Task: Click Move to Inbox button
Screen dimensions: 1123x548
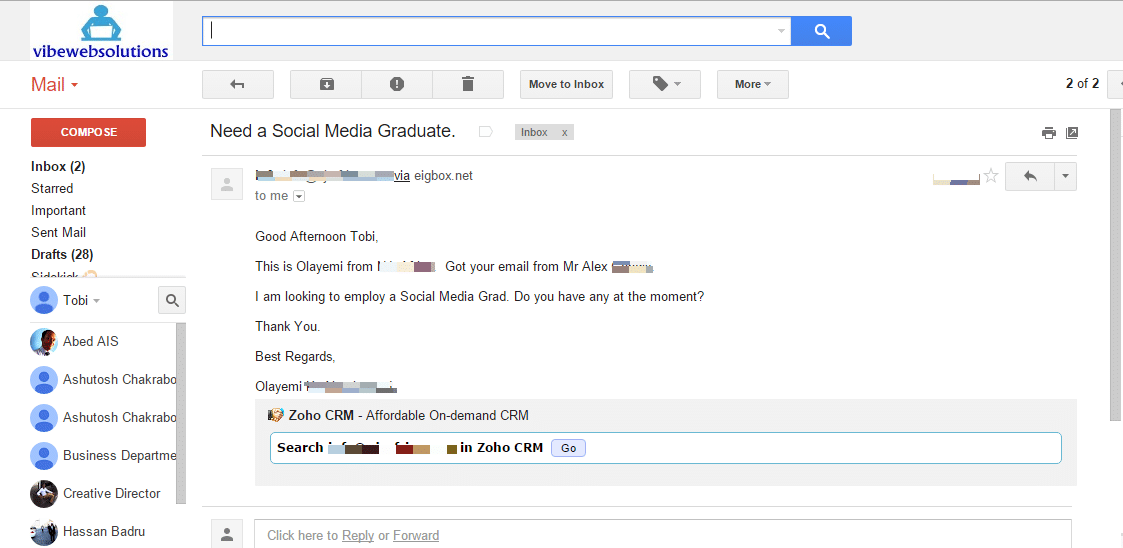Action: click(566, 84)
